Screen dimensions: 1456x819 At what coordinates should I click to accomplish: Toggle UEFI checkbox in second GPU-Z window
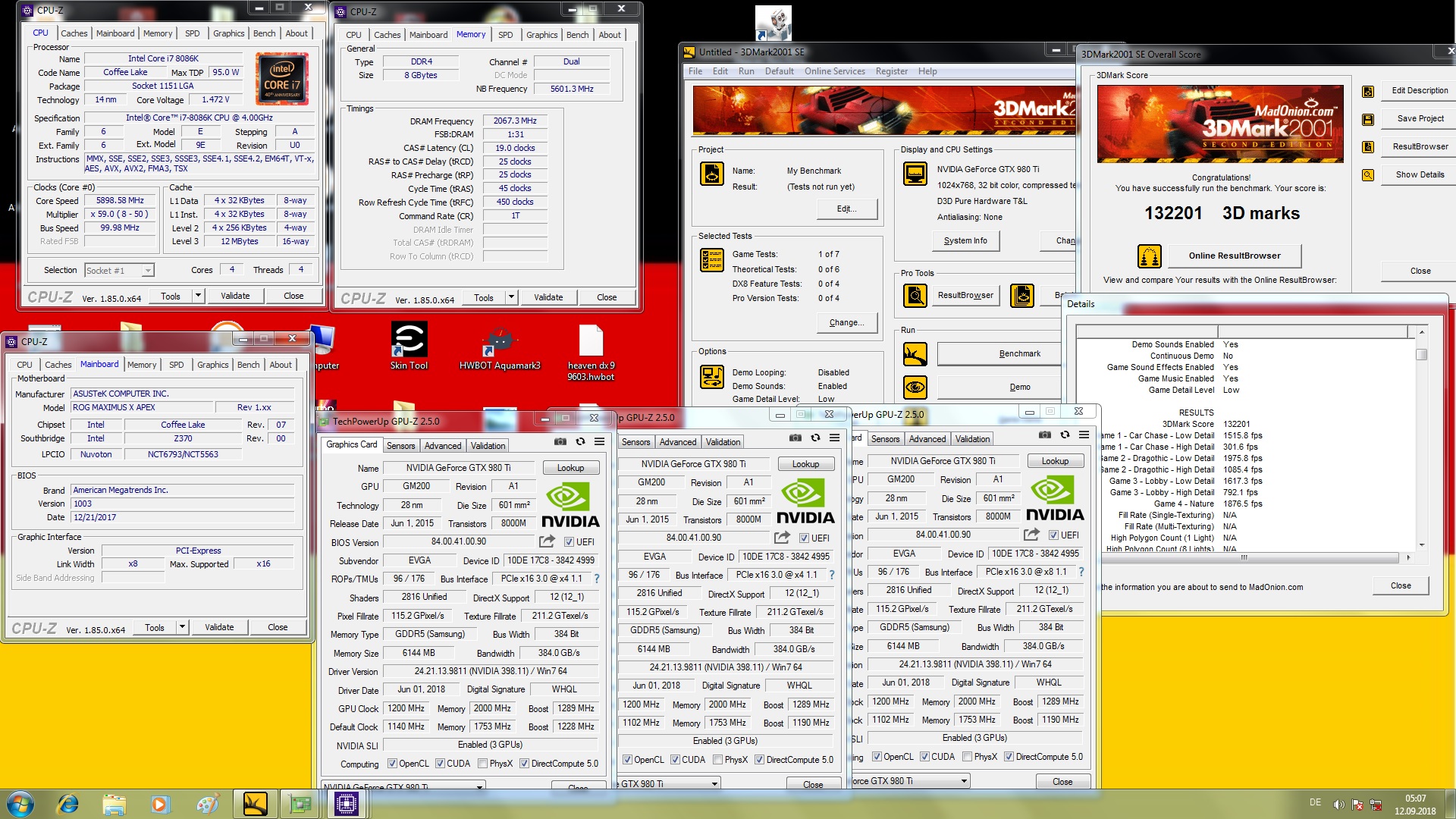(804, 538)
